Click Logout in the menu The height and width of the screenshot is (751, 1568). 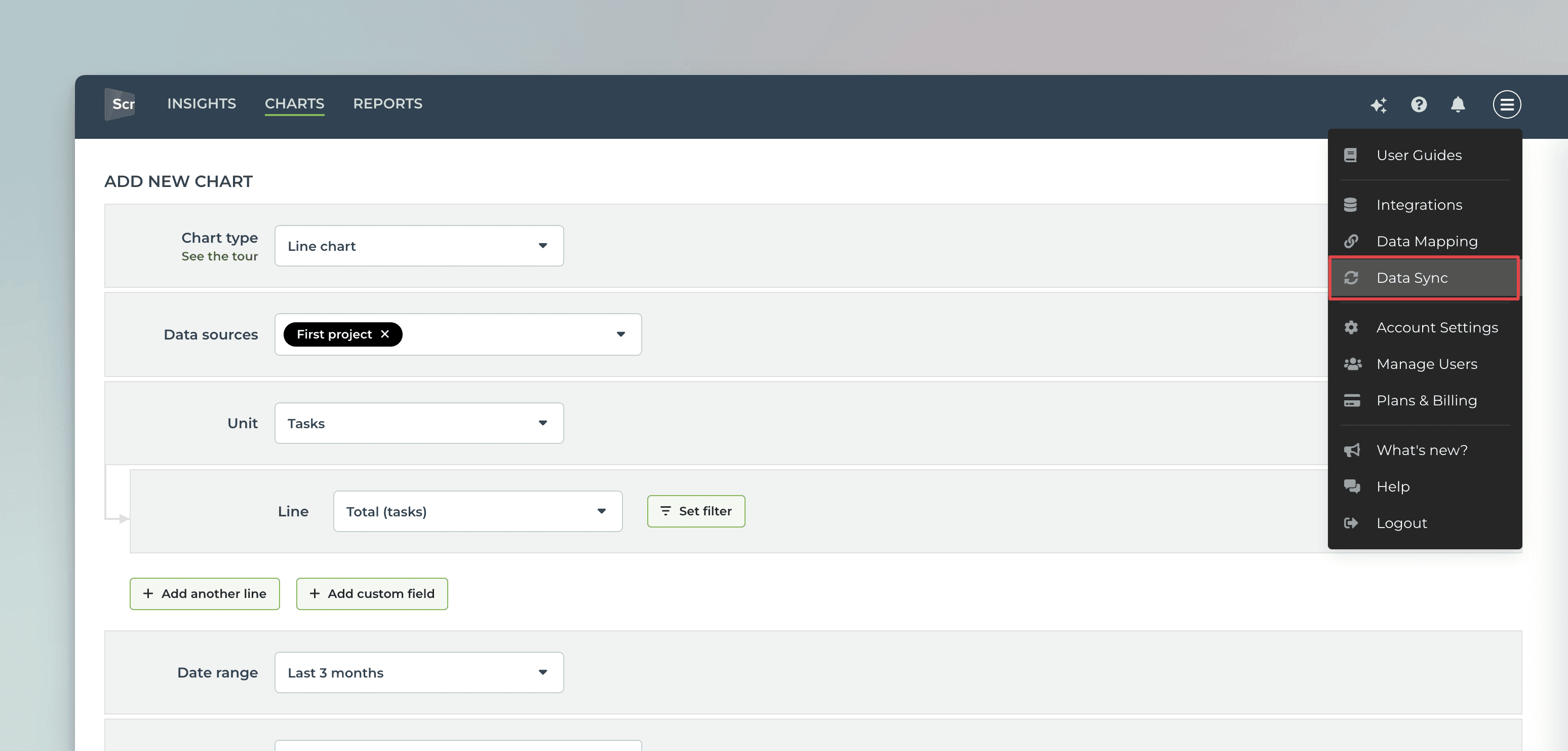1401,523
